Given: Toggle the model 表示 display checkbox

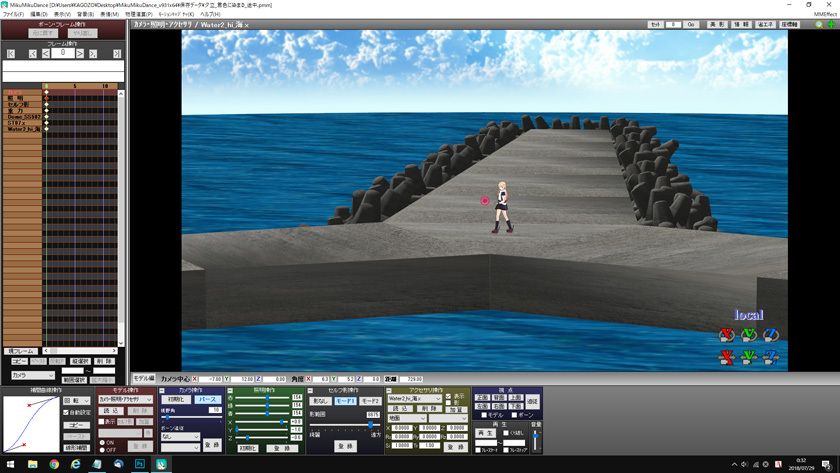Looking at the screenshot, I should coord(101,422).
